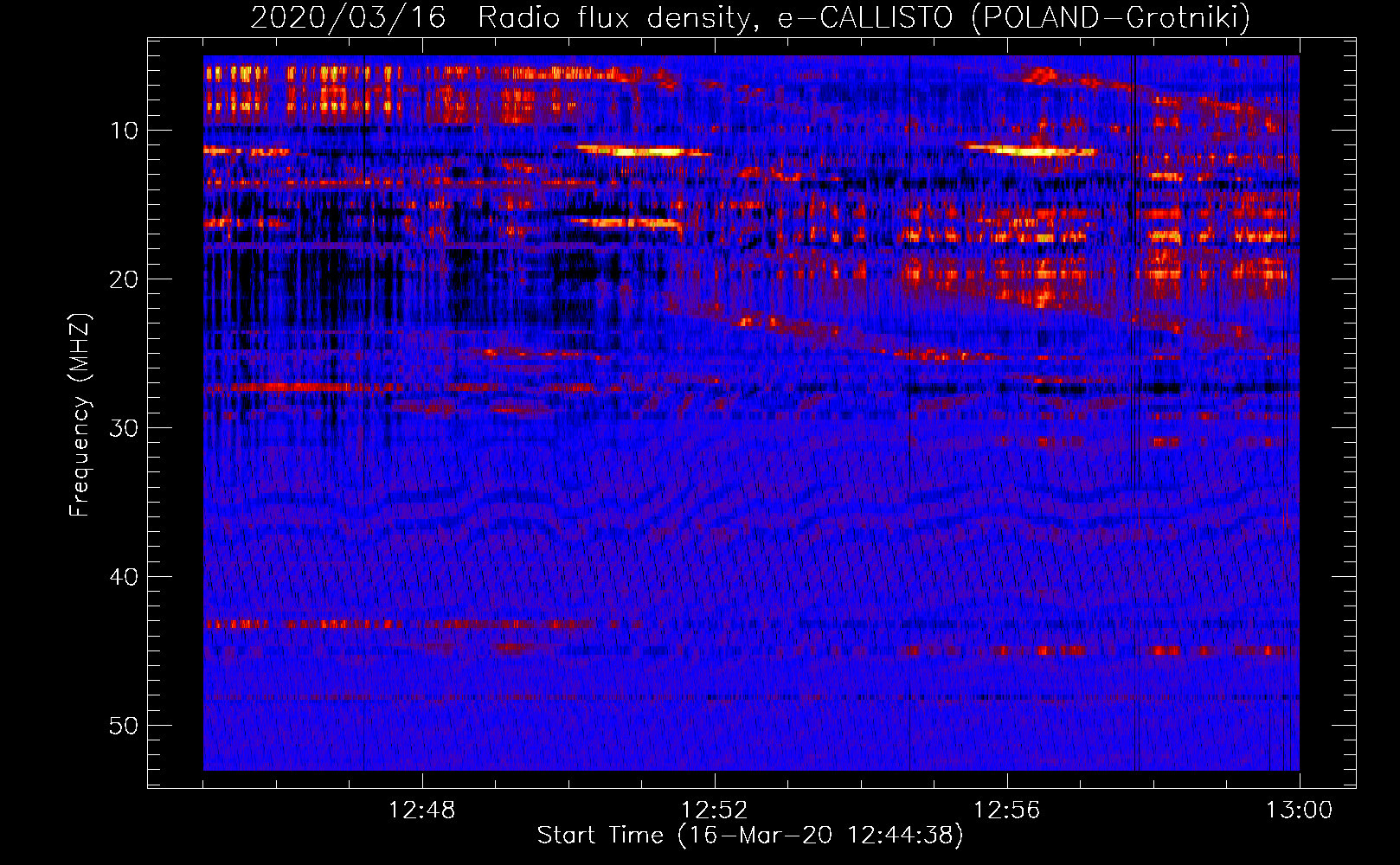
Task: Click the frequency tick label 40
Action: coord(125,577)
